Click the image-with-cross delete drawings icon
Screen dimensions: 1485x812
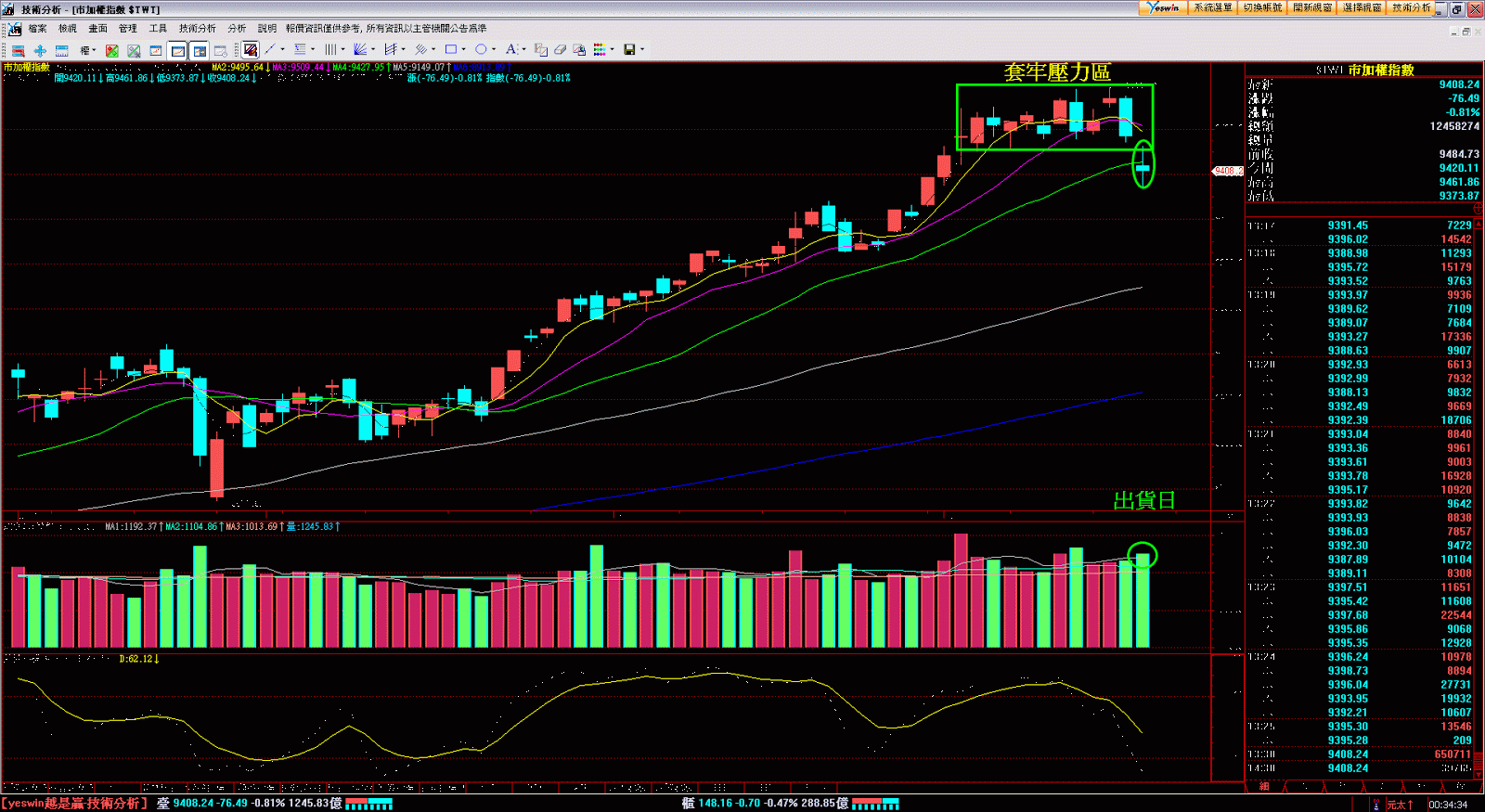(x=579, y=50)
